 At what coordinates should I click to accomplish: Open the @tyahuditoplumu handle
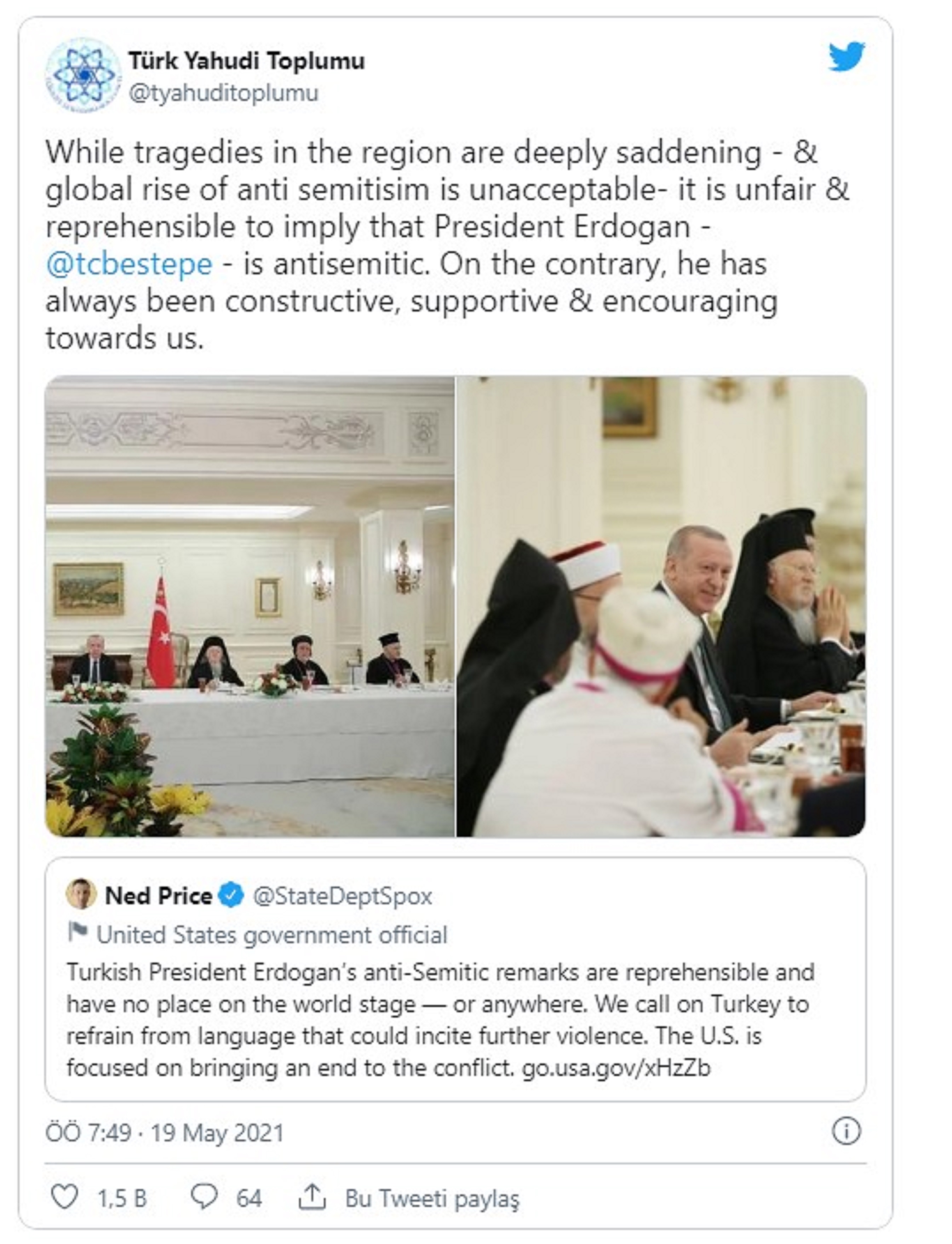pyautogui.click(x=223, y=93)
